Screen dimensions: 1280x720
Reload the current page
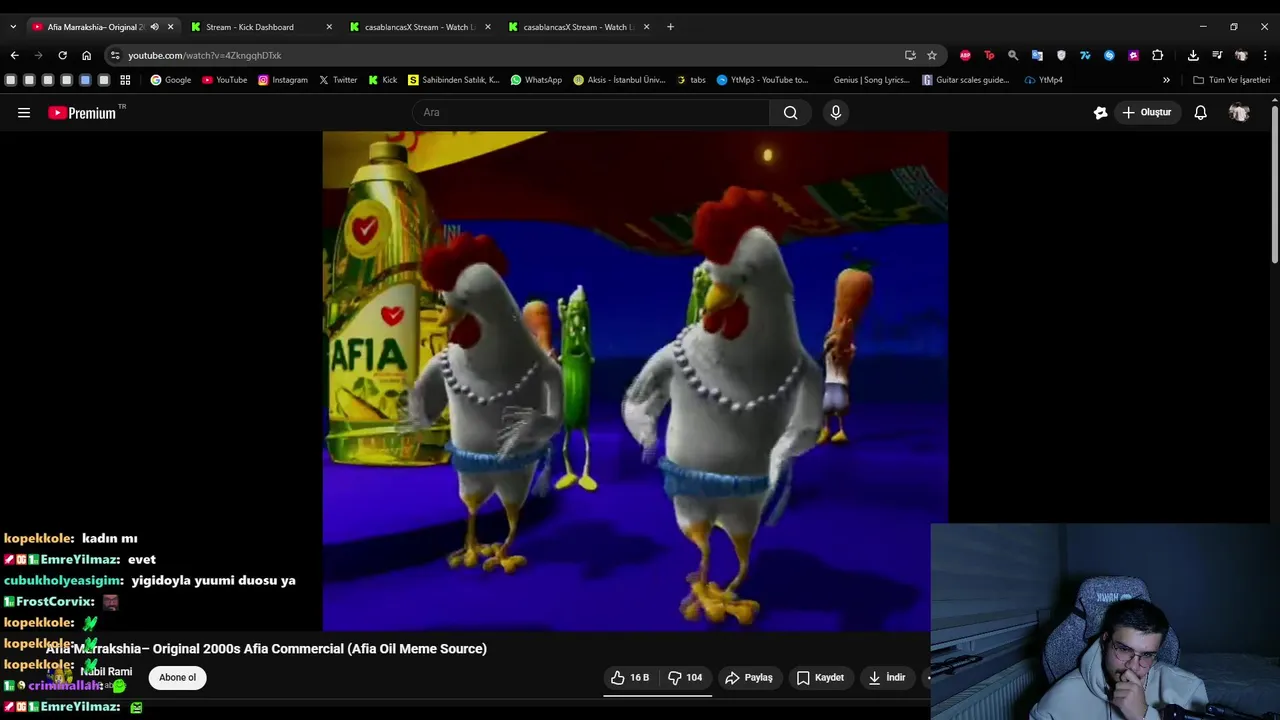point(62,55)
